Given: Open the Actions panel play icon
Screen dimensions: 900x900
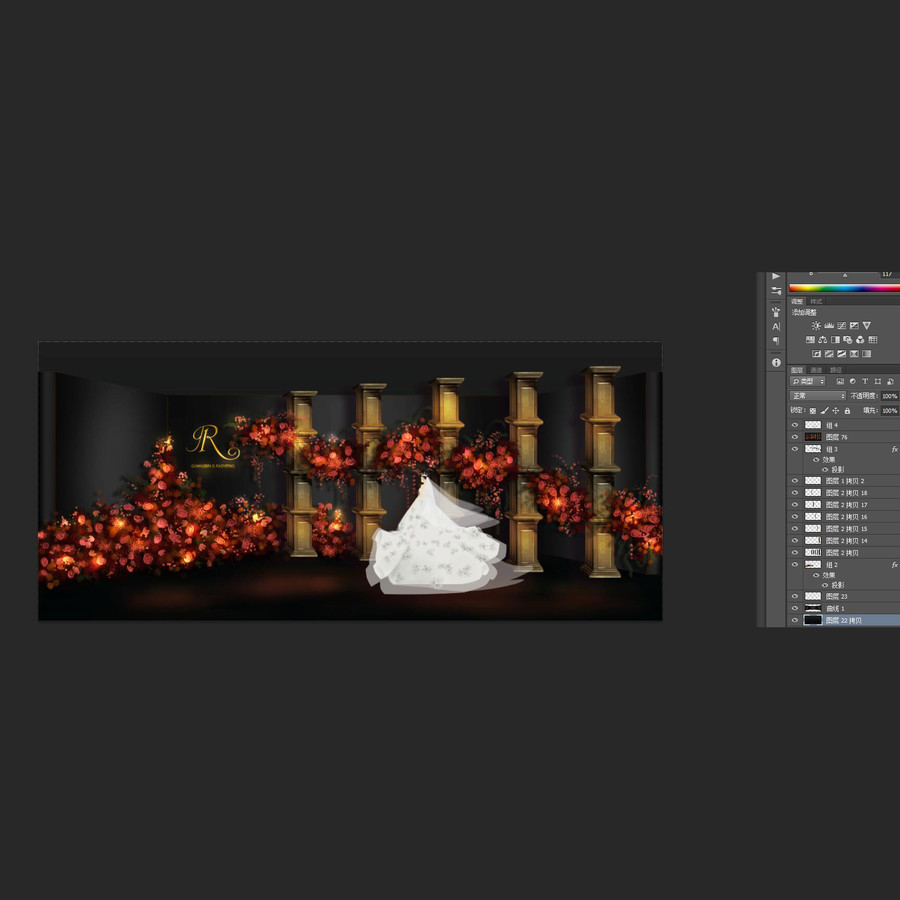Looking at the screenshot, I should pyautogui.click(x=775, y=276).
